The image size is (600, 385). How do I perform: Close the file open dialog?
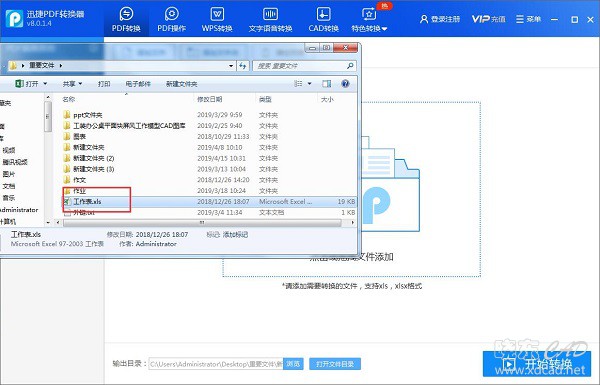pos(345,48)
